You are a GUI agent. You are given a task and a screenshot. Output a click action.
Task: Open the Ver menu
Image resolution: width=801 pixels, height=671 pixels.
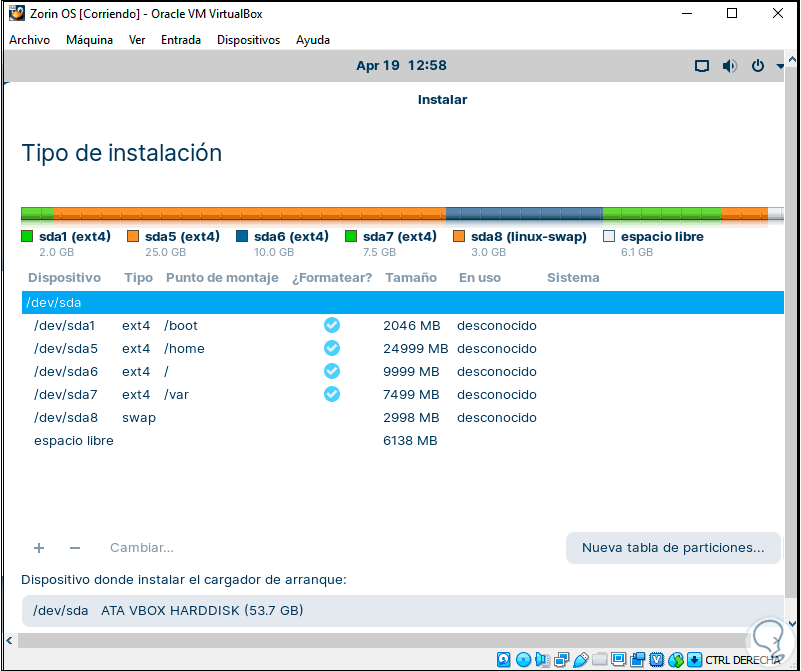pyautogui.click(x=137, y=40)
